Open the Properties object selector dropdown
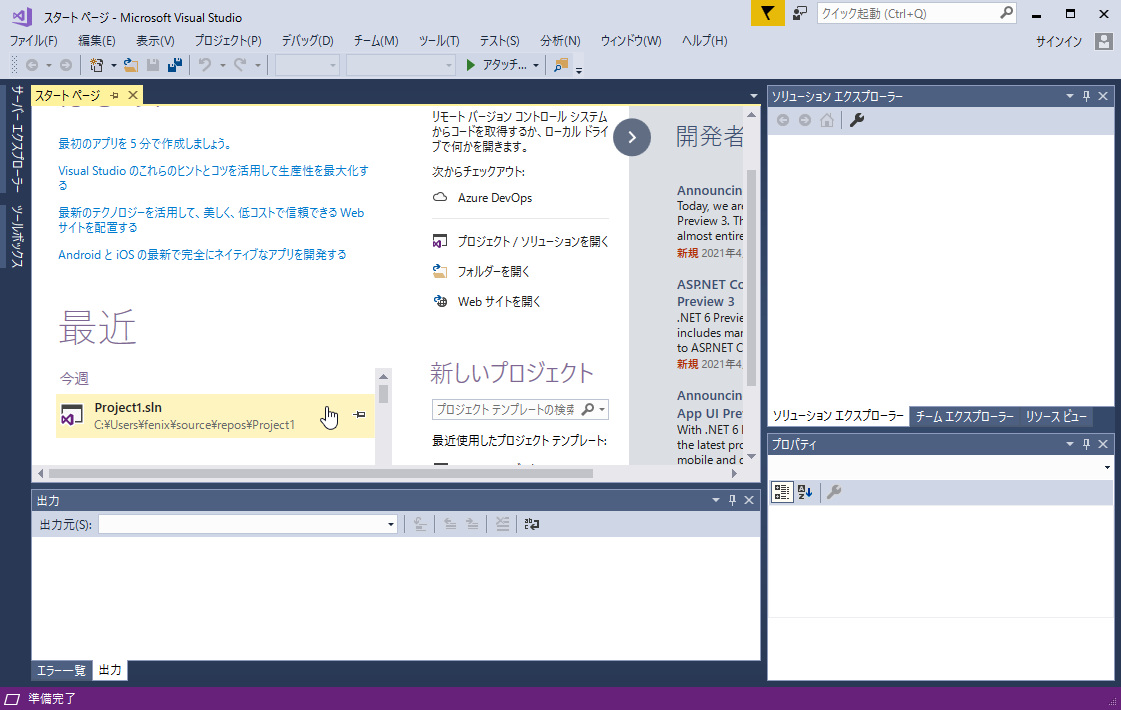The width and height of the screenshot is (1121, 710). 1107,468
